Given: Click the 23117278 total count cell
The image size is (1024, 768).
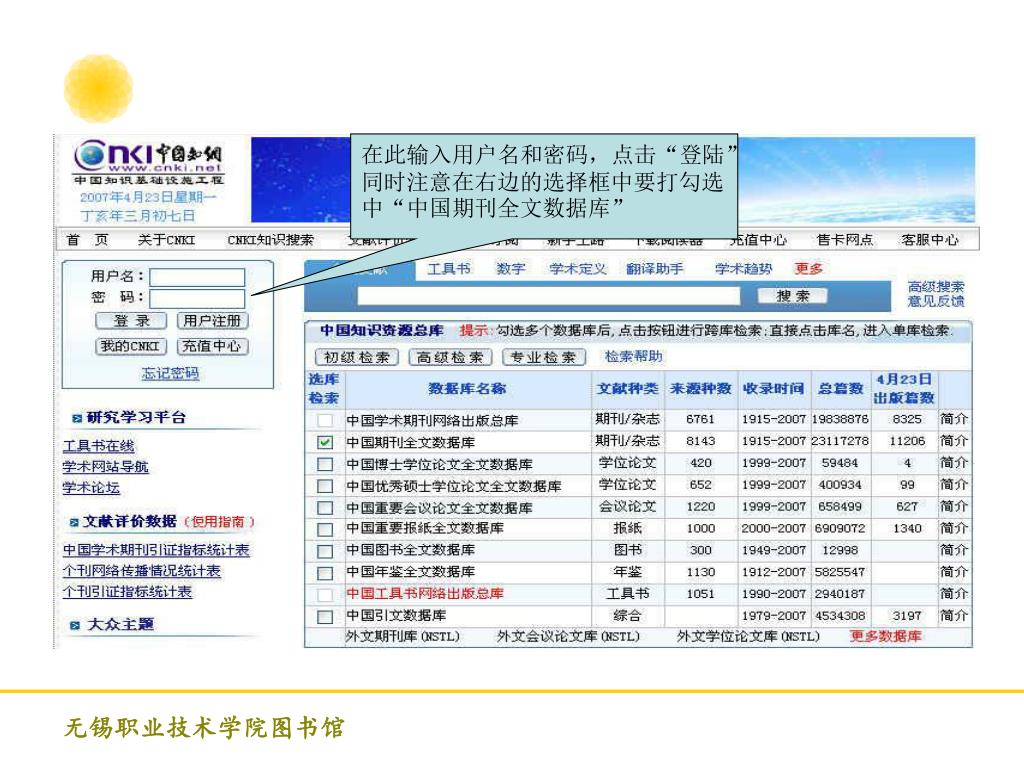Looking at the screenshot, I should 840,441.
